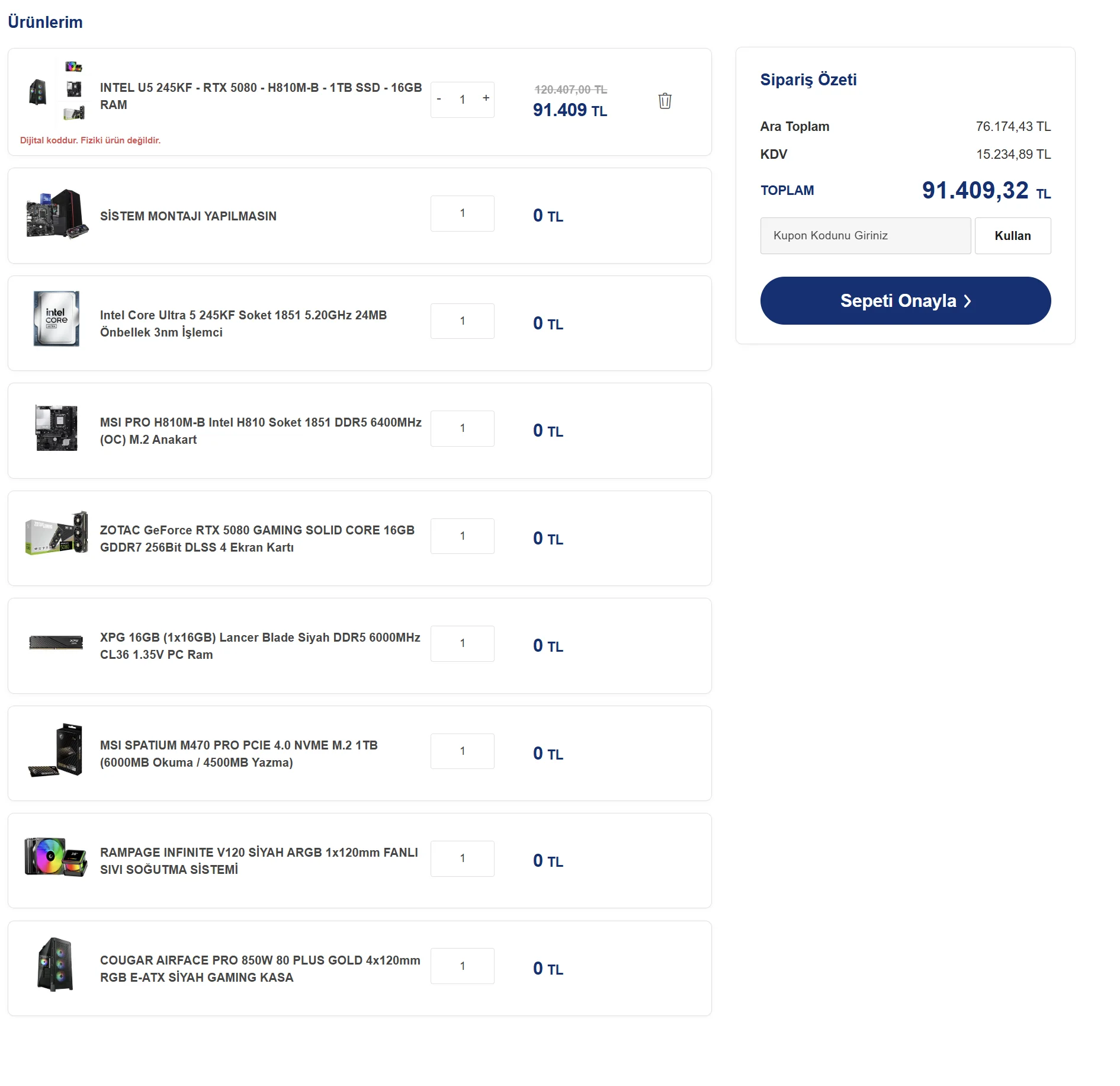Open the XPG Lancer Blade RAM image
The image size is (1120, 1086).
[x=56, y=642]
